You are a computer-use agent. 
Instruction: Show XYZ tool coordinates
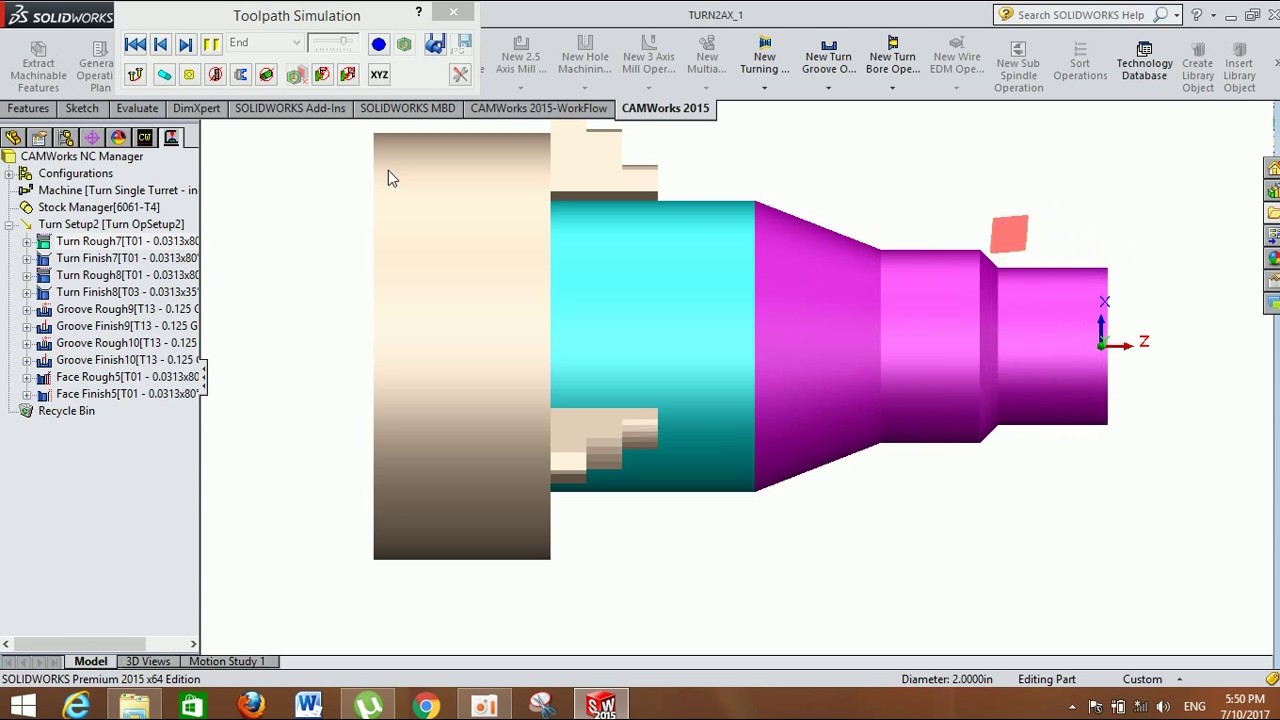tap(379, 75)
